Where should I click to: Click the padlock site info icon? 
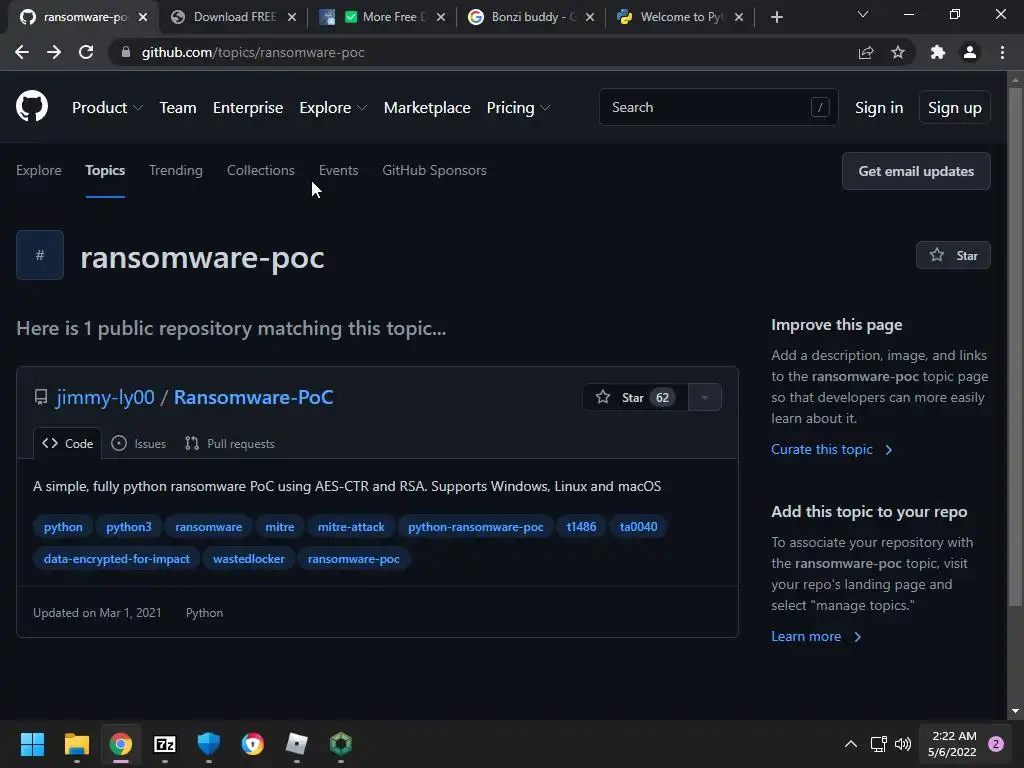point(126,52)
